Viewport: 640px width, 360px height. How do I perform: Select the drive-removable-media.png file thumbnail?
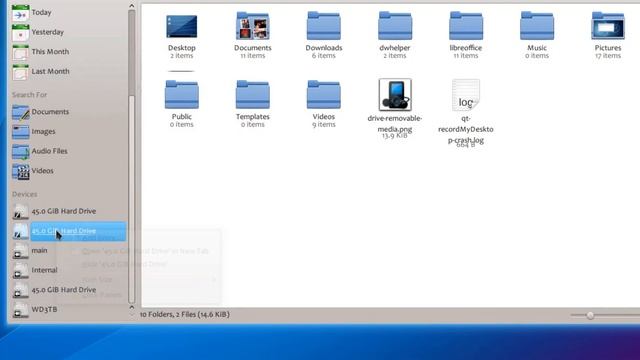point(395,95)
